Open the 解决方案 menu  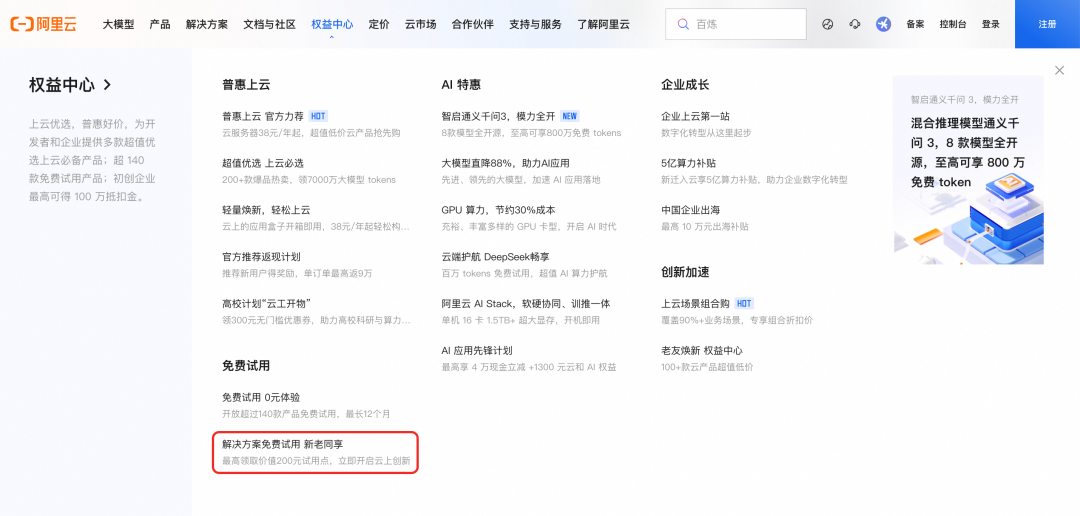pyautogui.click(x=207, y=24)
